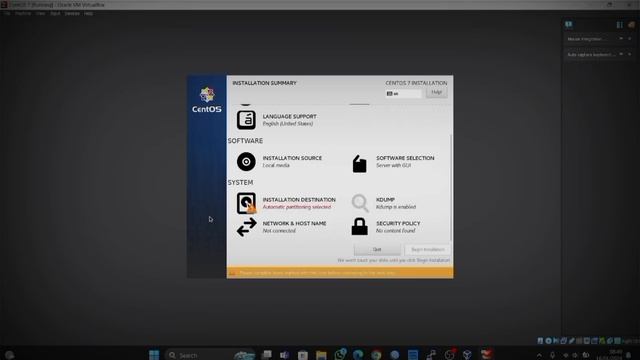The image size is (640, 360).
Task: Click the SYSTEM section heading
Action: pyautogui.click(x=240, y=182)
